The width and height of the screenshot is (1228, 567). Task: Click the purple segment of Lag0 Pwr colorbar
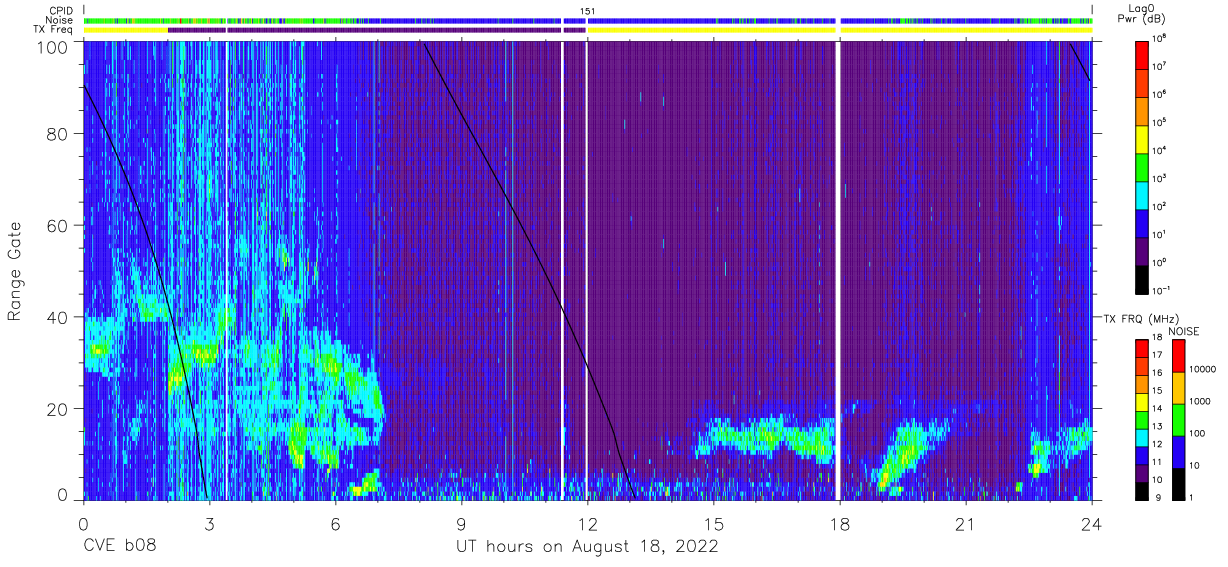click(x=1142, y=250)
